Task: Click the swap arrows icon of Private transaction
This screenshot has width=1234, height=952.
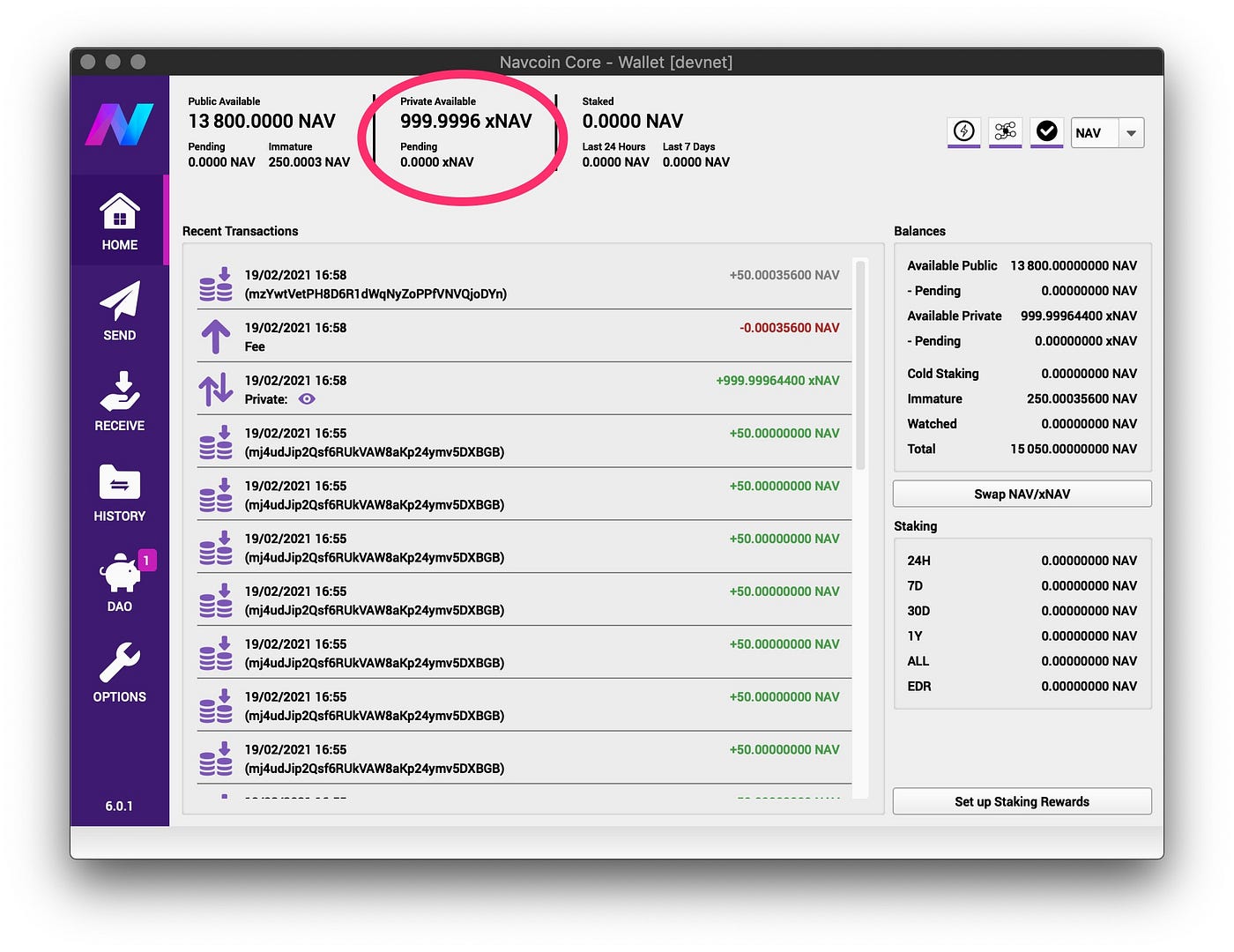Action: click(216, 390)
